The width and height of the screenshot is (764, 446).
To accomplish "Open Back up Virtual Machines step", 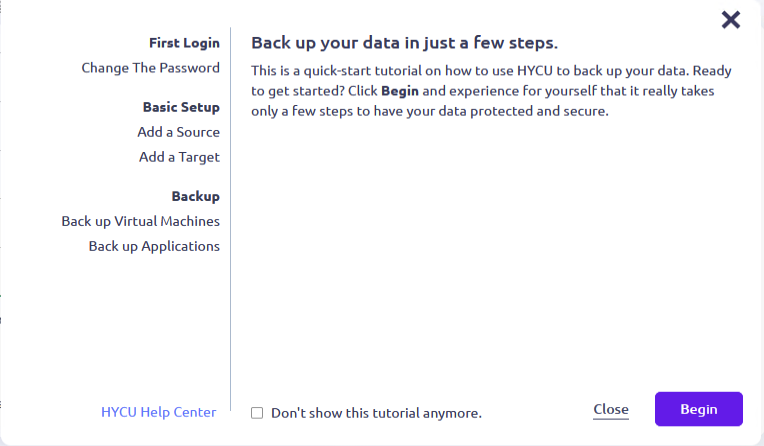I will click(140, 221).
